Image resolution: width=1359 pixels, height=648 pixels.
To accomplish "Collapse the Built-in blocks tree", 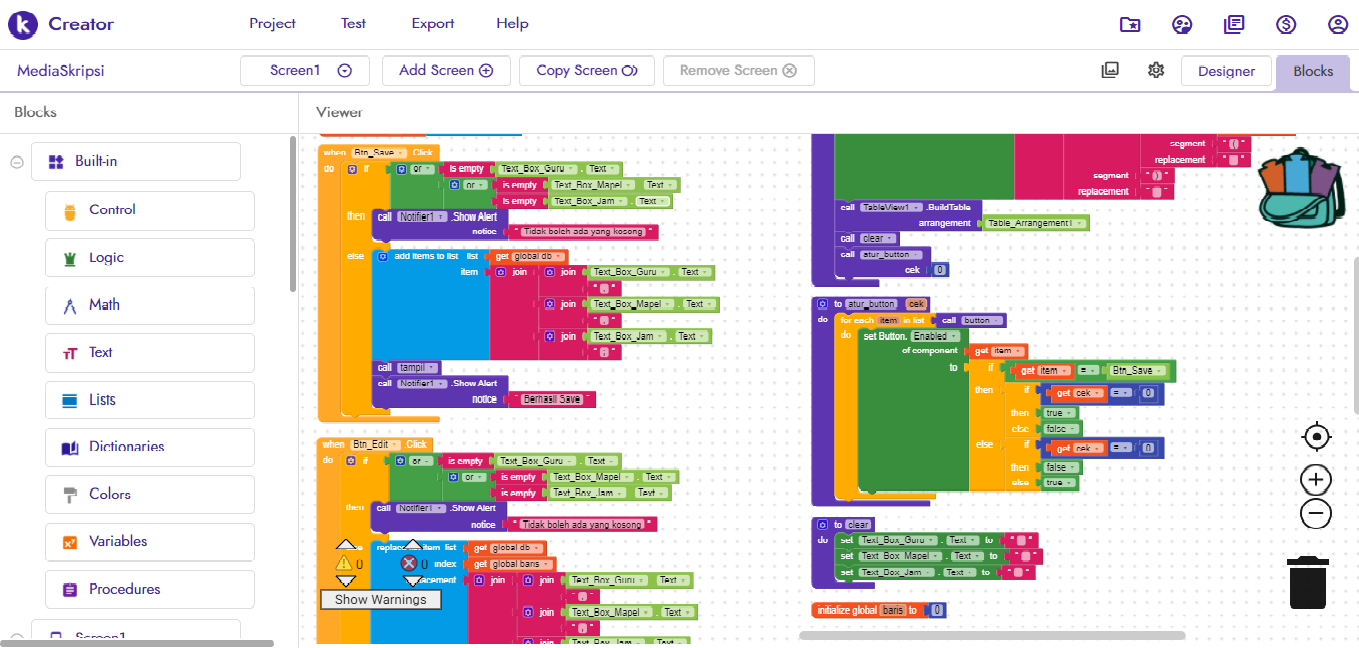I will tap(17, 162).
